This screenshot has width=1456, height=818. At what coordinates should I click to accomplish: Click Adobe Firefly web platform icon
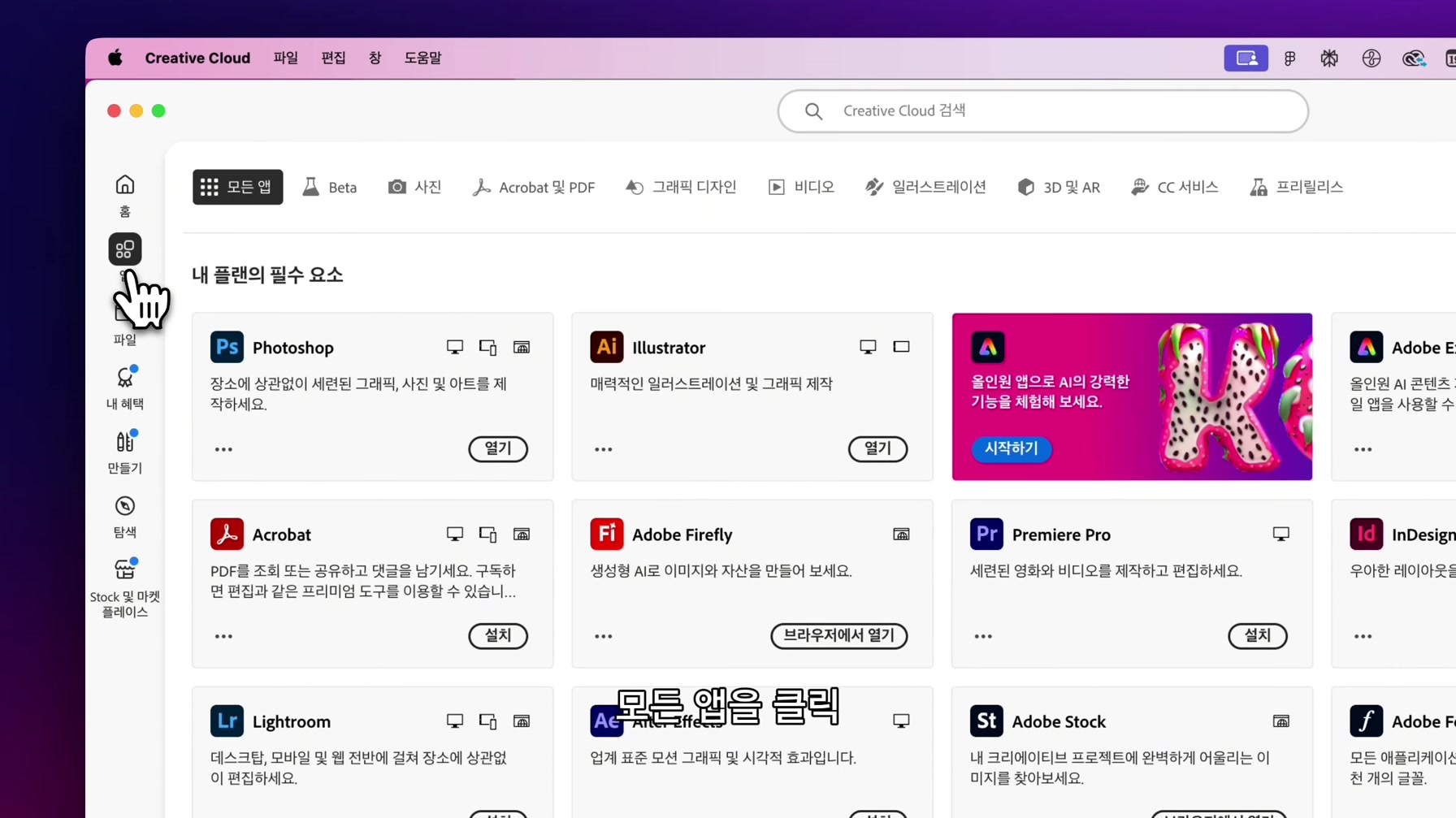tap(901, 534)
